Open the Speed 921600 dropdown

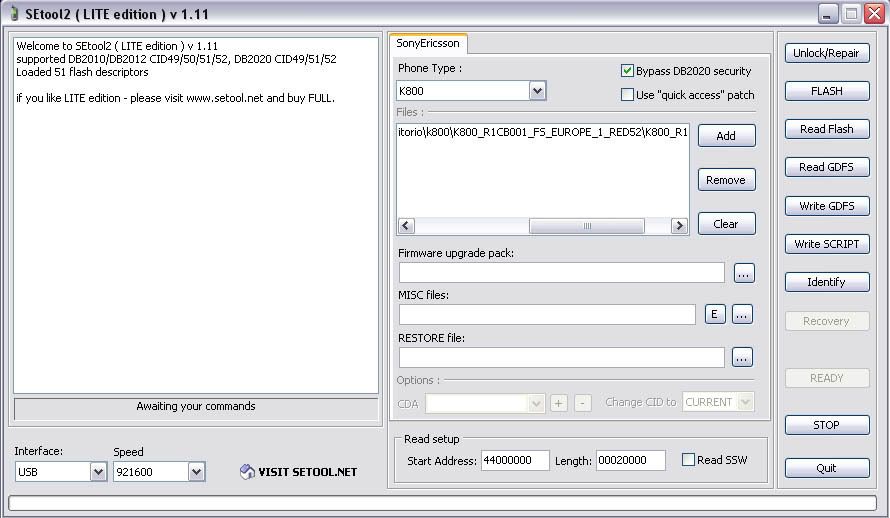tap(196, 471)
